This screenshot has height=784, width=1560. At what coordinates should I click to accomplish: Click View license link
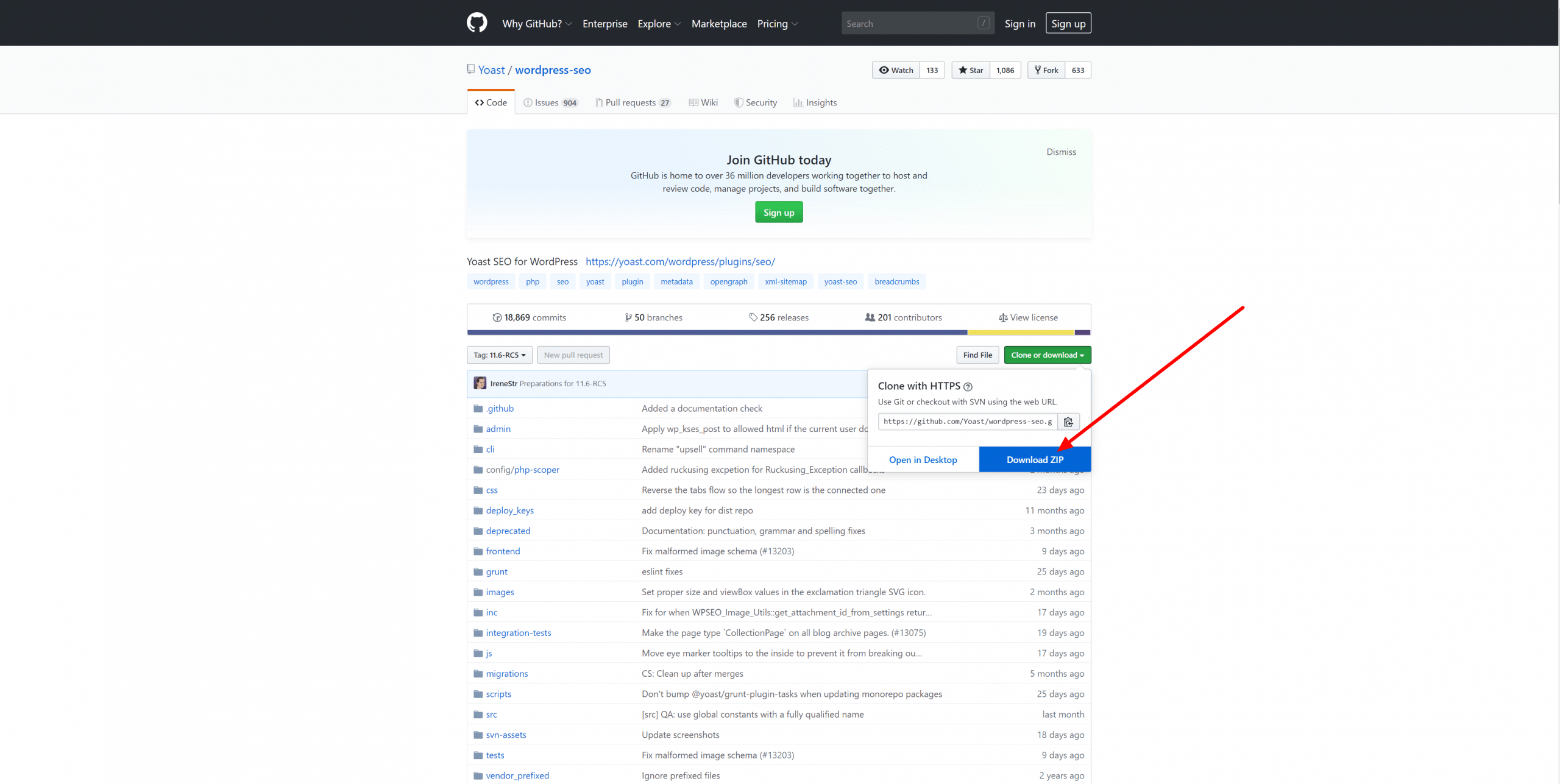(1028, 317)
